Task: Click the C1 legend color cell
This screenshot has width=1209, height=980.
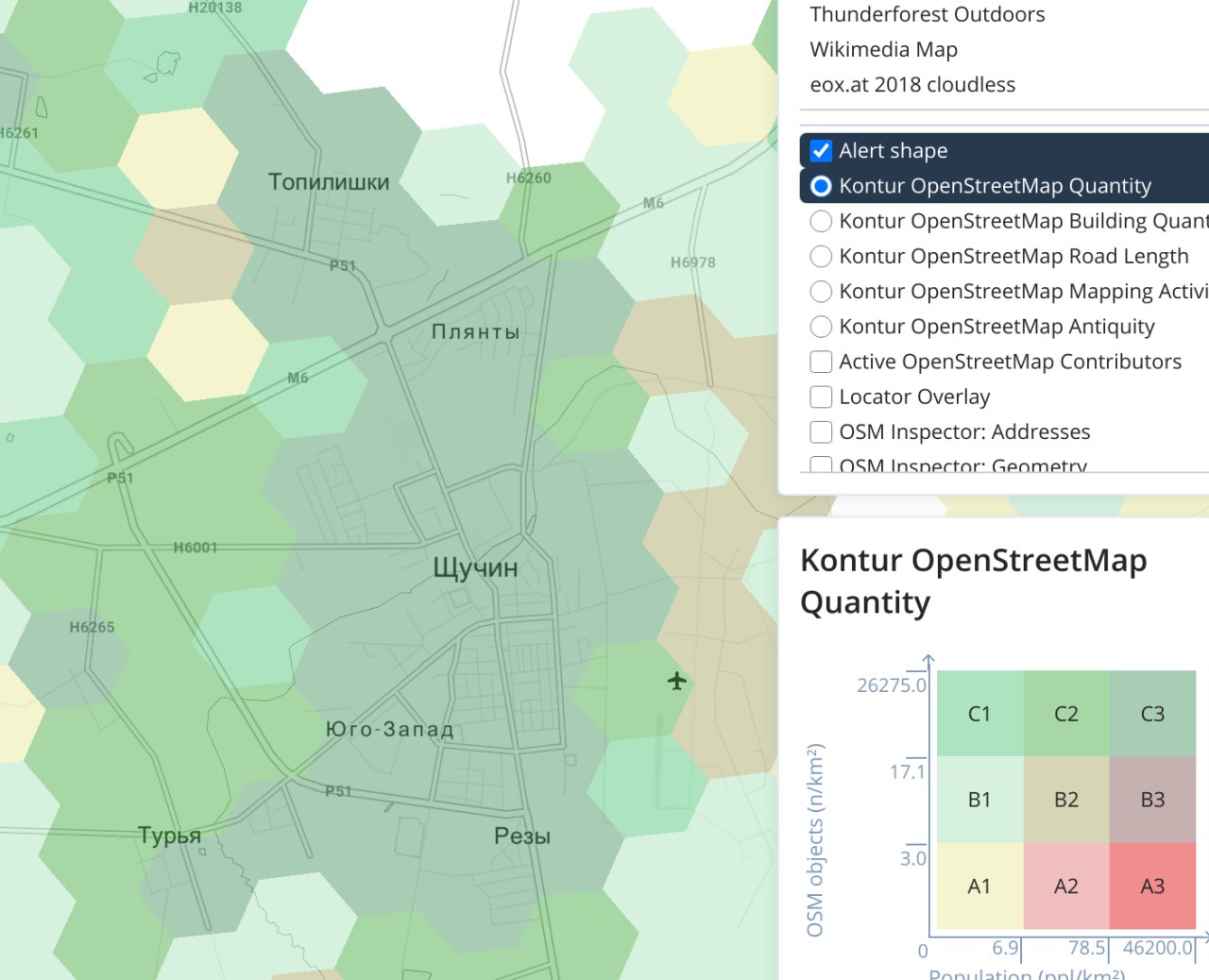Action: coord(979,714)
